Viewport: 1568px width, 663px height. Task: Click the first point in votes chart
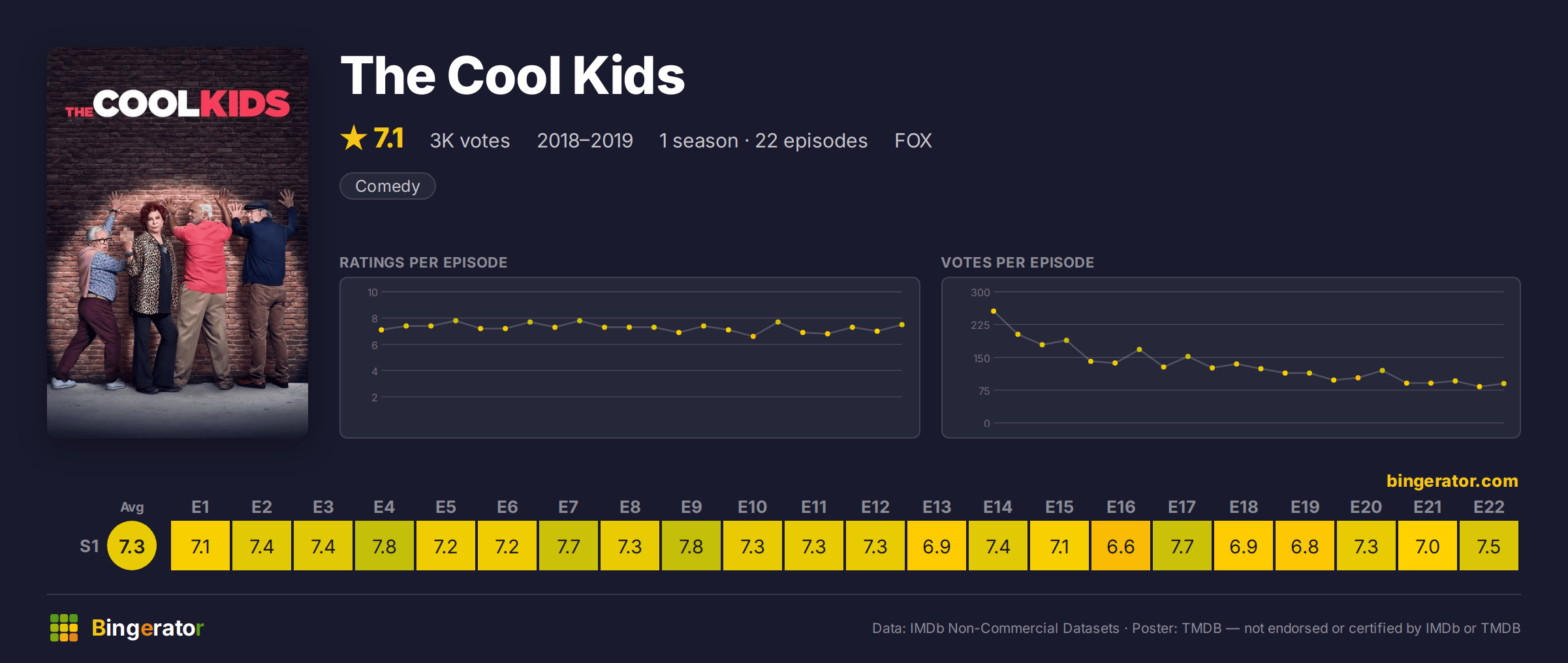(994, 311)
